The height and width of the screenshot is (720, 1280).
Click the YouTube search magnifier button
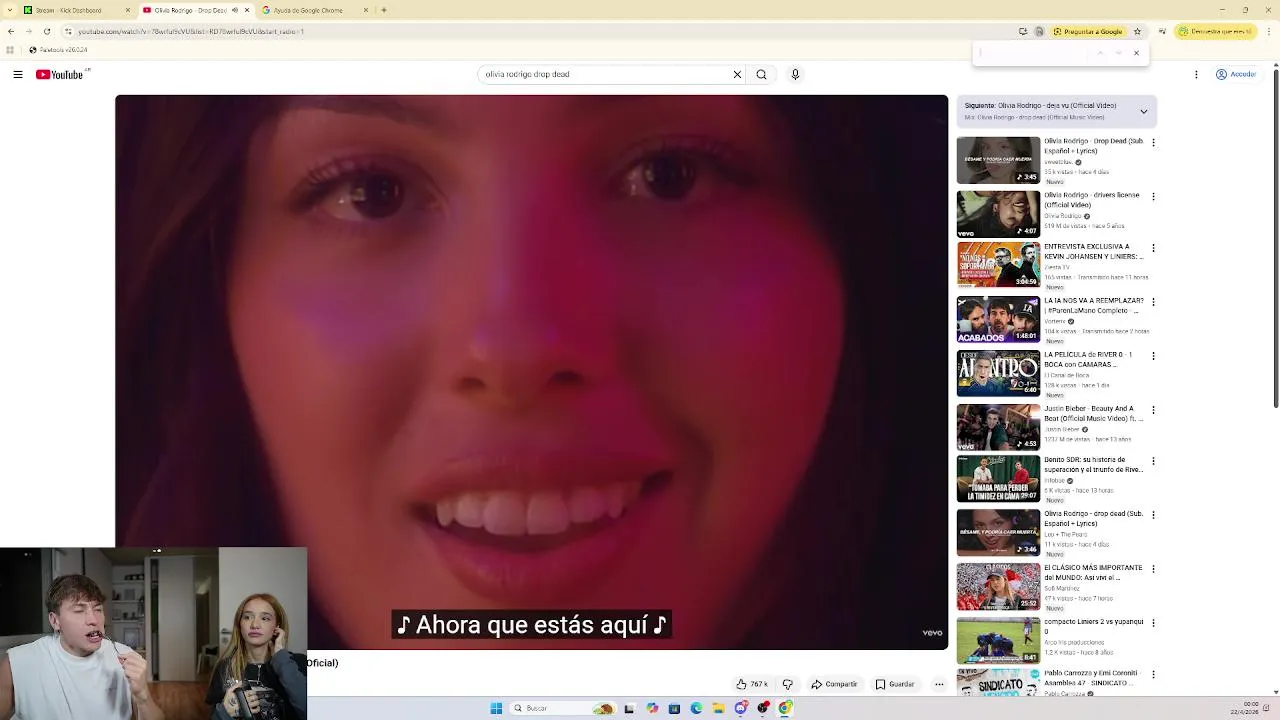coord(761,74)
